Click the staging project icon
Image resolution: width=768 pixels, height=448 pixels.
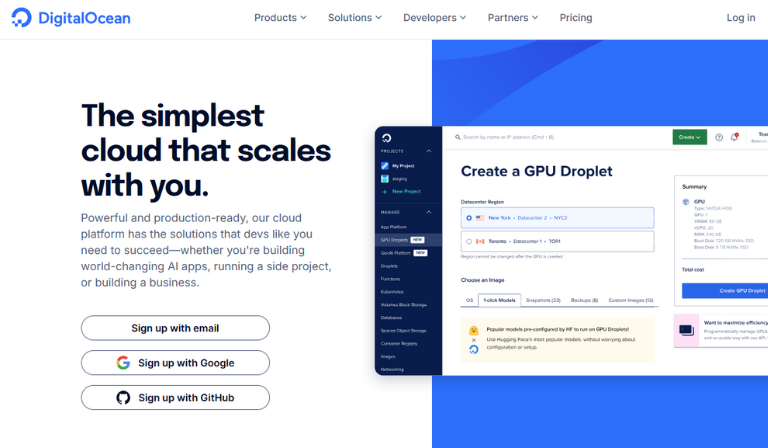coord(385,179)
